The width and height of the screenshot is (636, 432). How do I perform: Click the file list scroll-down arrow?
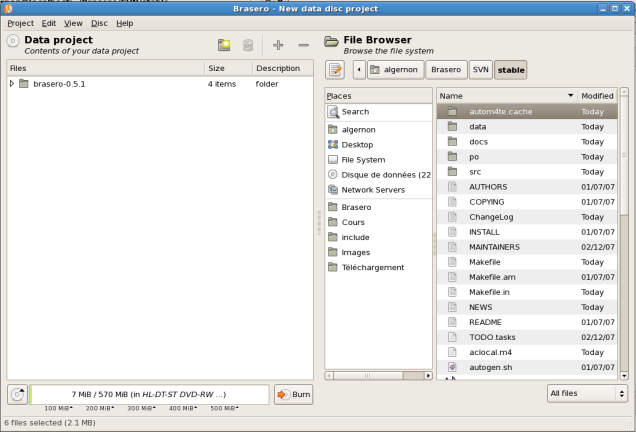pyautogui.click(x=624, y=376)
